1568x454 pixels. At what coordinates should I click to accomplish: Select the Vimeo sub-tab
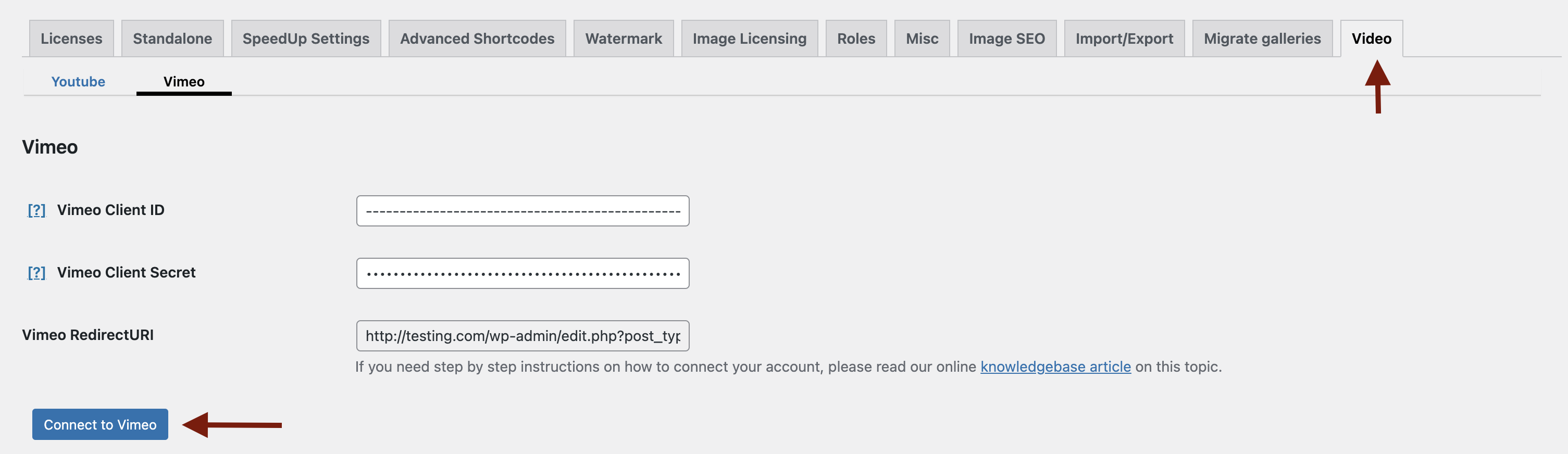coord(184,82)
